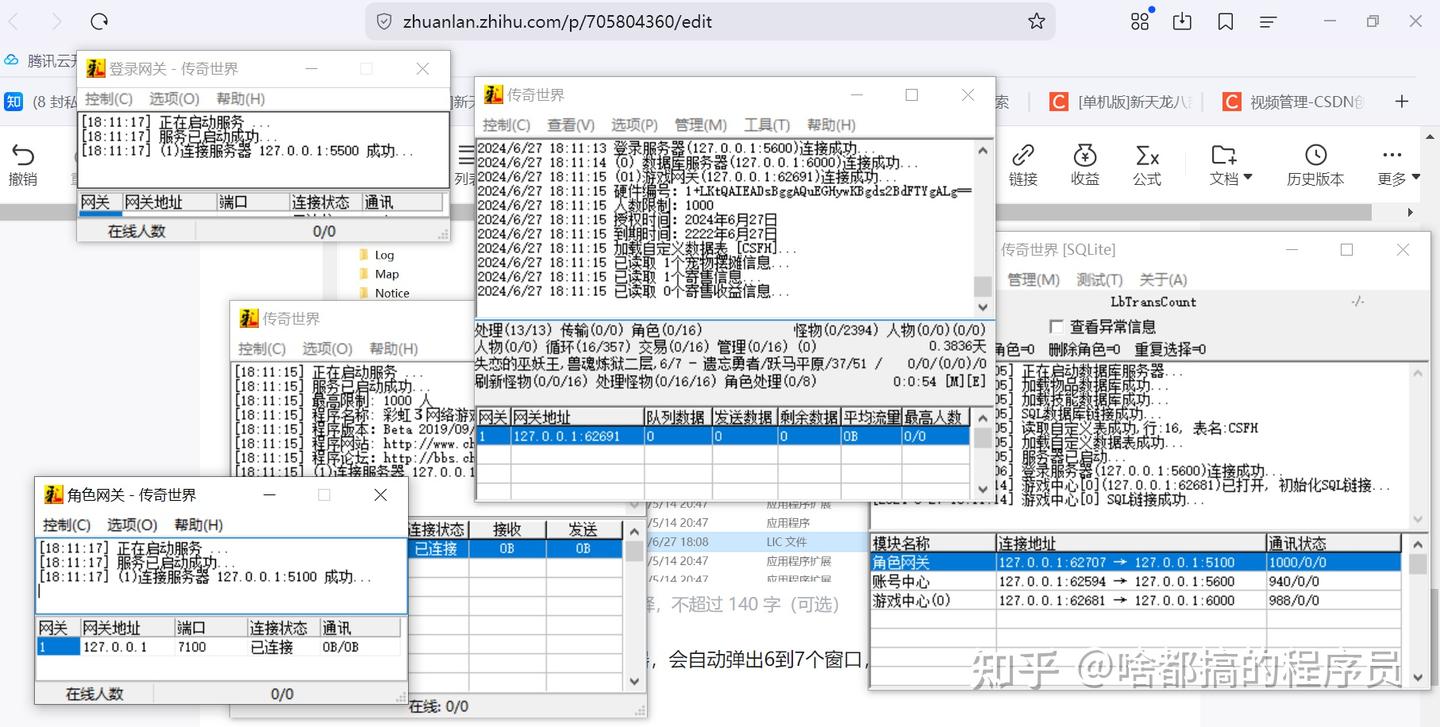The image size is (1440, 727).
Task: Click the 接收 column header
Action: (507, 529)
